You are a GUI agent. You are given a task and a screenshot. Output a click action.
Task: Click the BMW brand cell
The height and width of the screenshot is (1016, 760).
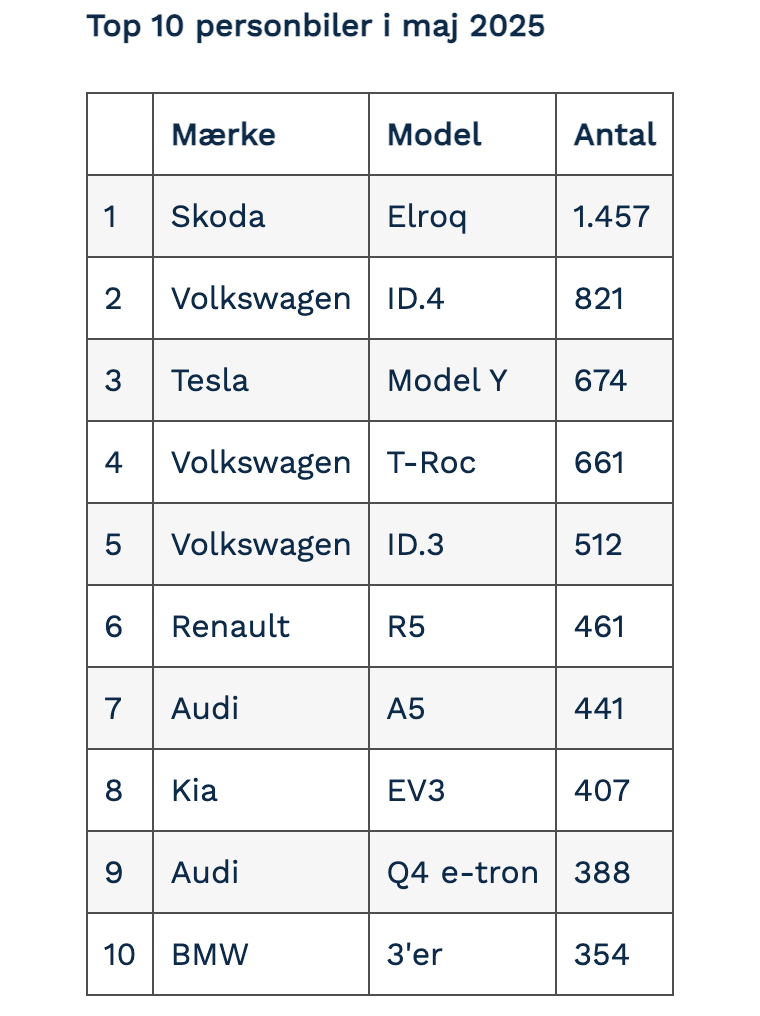tap(209, 955)
